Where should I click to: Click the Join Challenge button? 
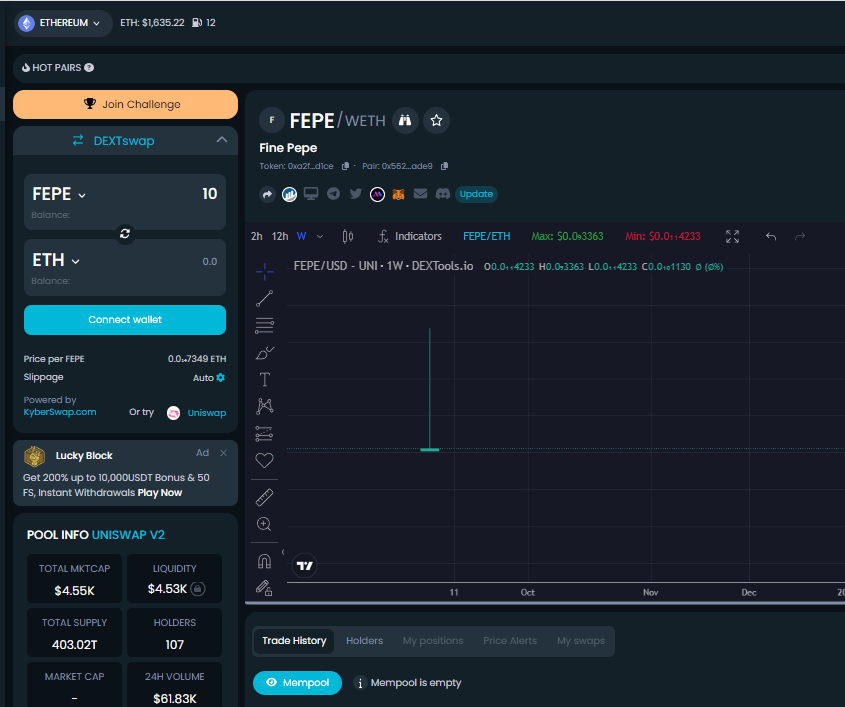[125, 105]
